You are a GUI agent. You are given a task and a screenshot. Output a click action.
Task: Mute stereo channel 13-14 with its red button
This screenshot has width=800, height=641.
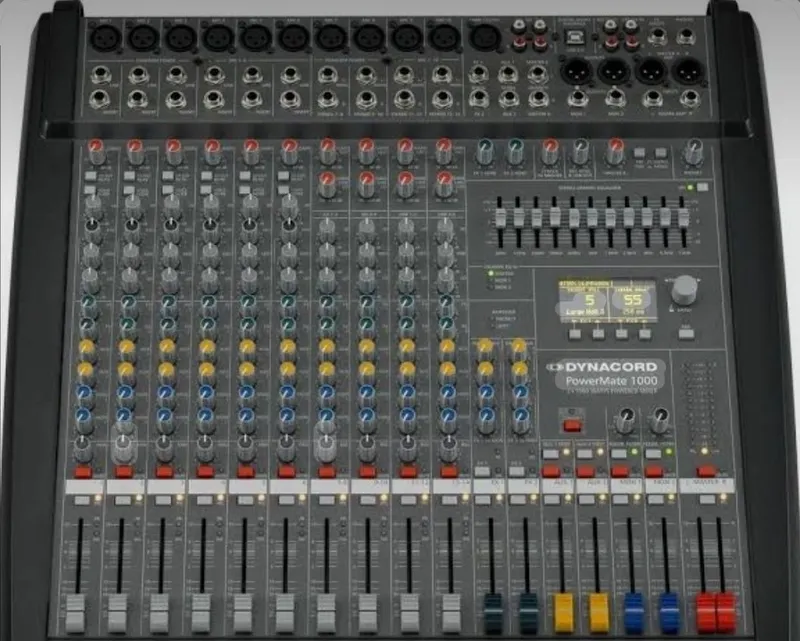[449, 472]
